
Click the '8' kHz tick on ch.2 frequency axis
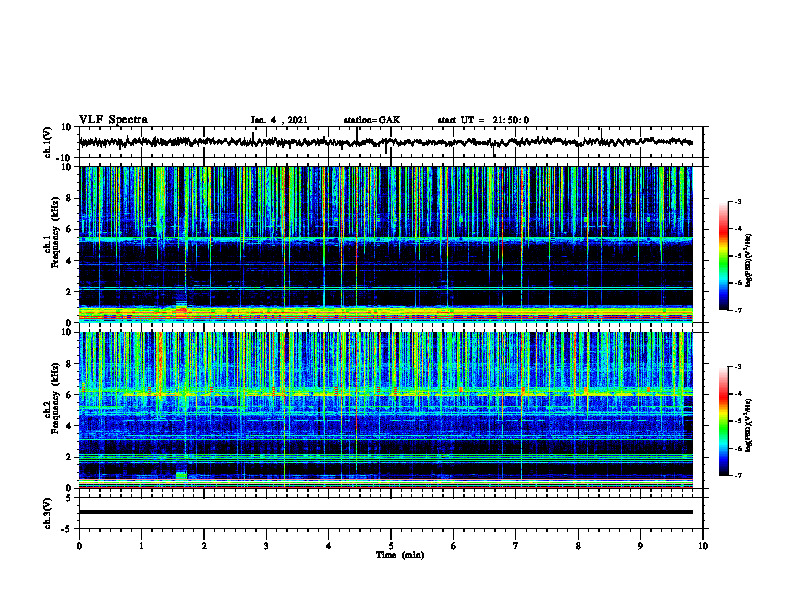click(x=70, y=364)
